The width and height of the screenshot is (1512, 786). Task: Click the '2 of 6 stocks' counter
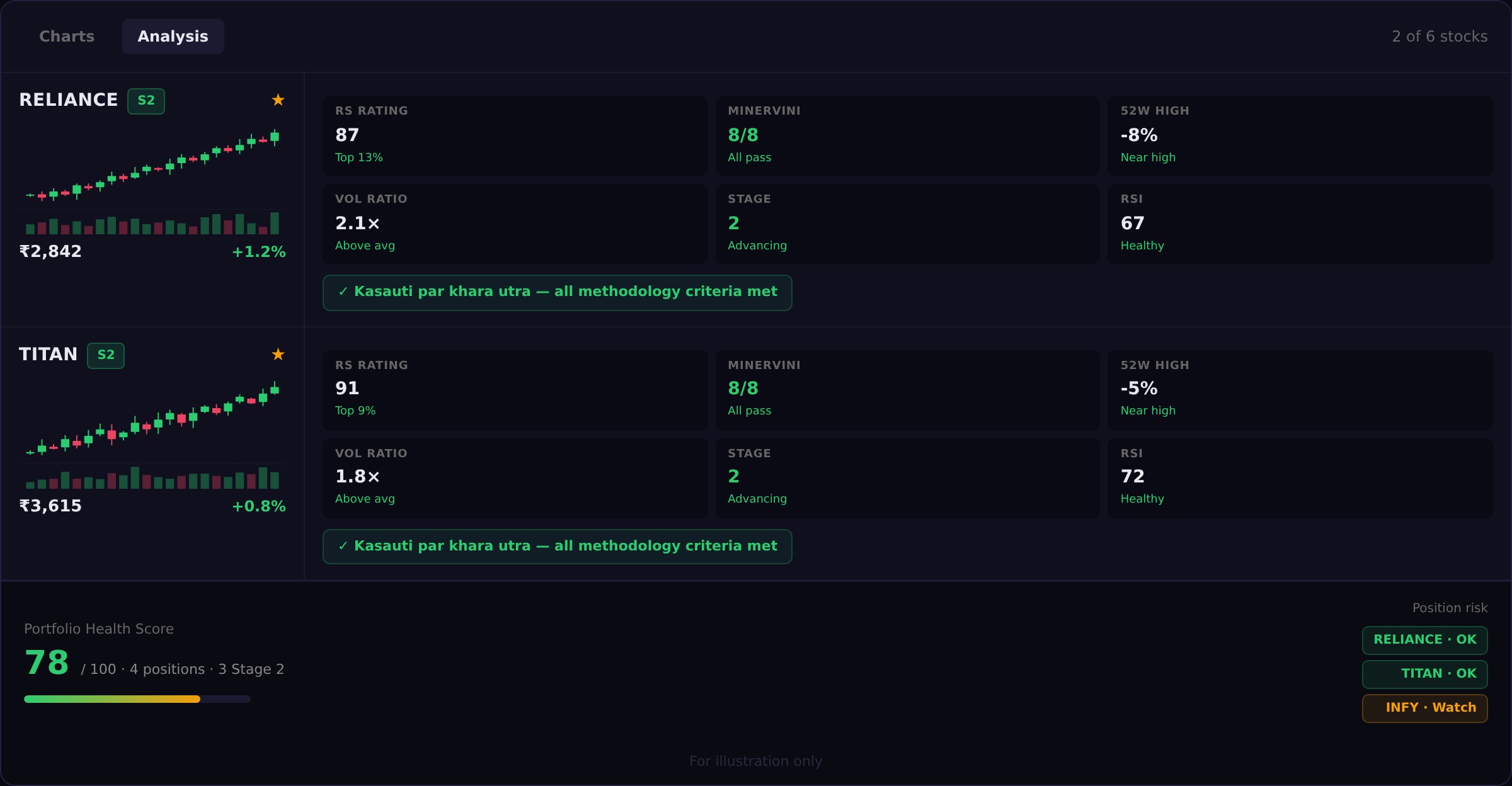[x=1440, y=37]
